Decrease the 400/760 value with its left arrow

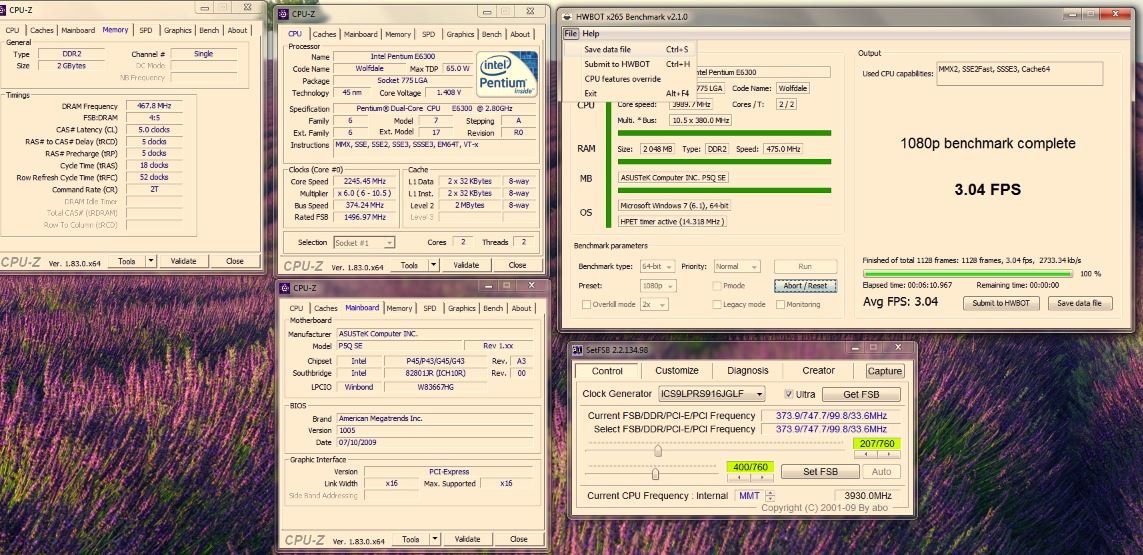click(x=738, y=478)
